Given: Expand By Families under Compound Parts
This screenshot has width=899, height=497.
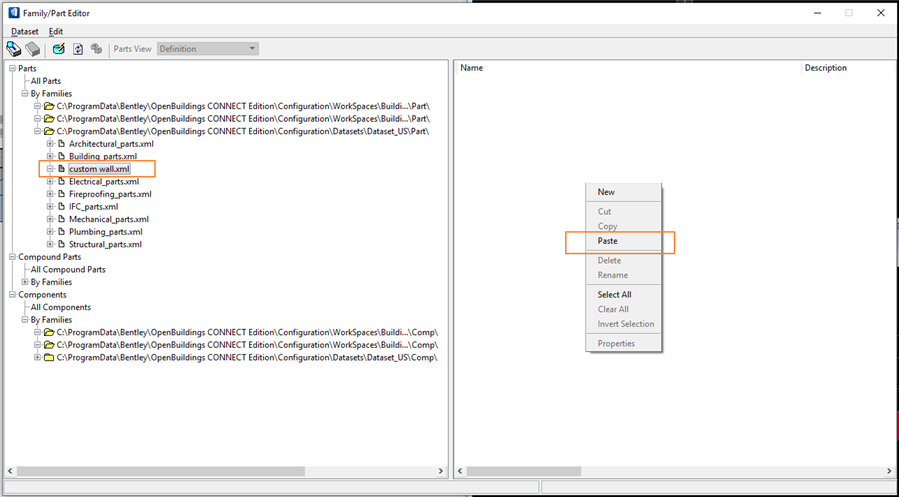Looking at the screenshot, I should (25, 282).
